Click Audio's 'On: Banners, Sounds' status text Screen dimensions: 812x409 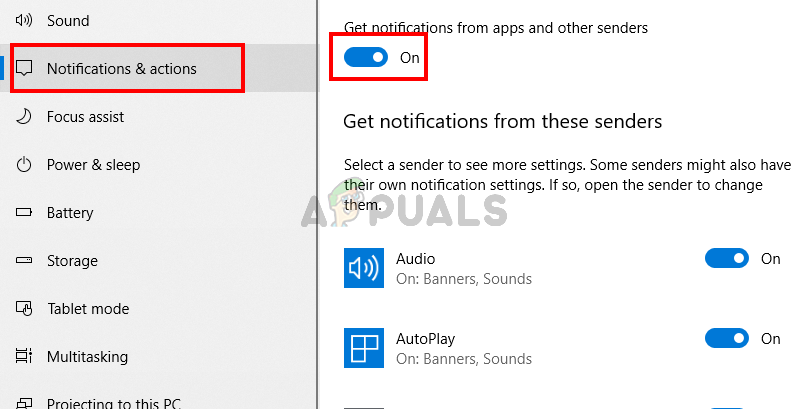tap(464, 279)
